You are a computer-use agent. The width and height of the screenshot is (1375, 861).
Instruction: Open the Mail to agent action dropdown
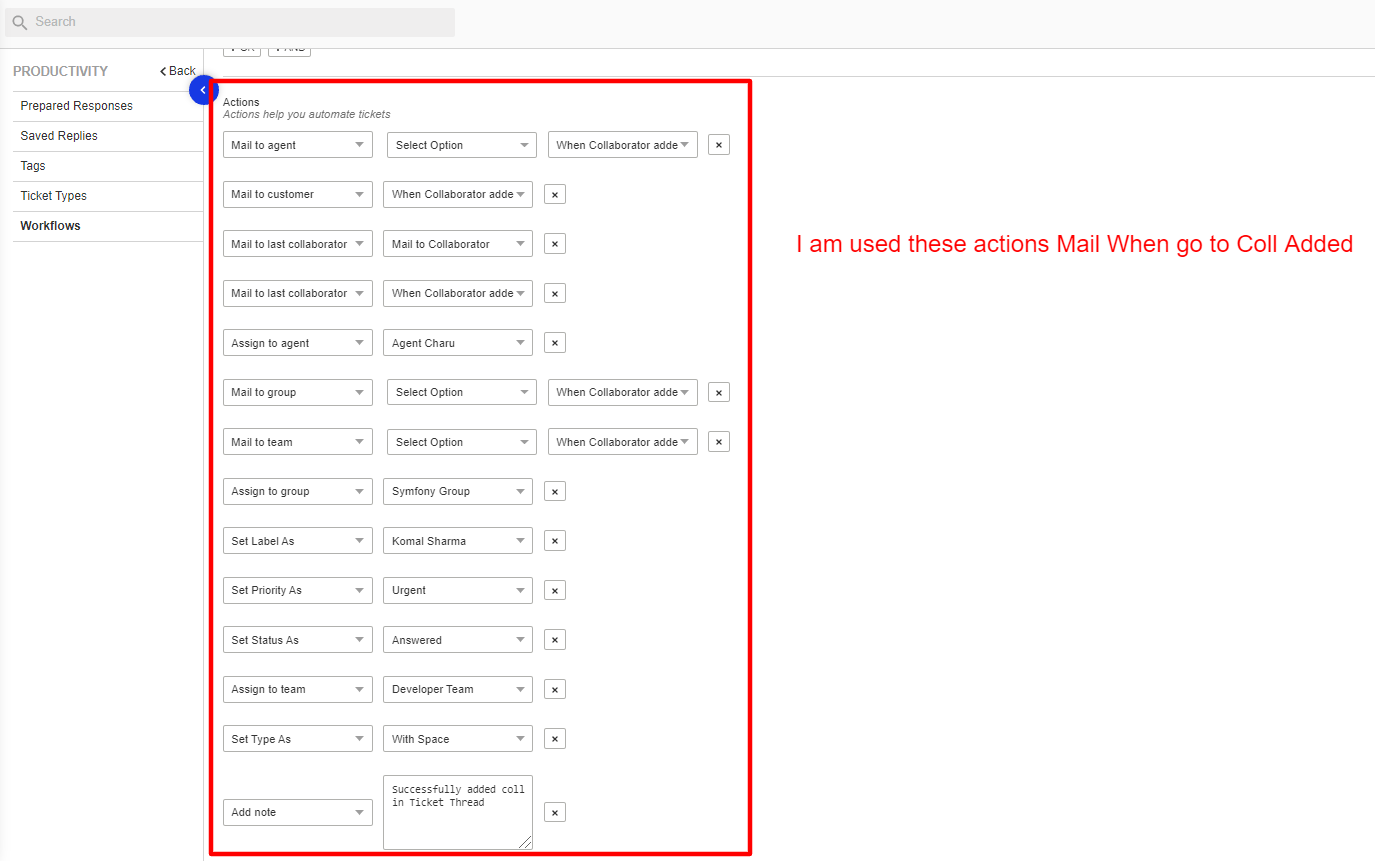pyautogui.click(x=298, y=145)
